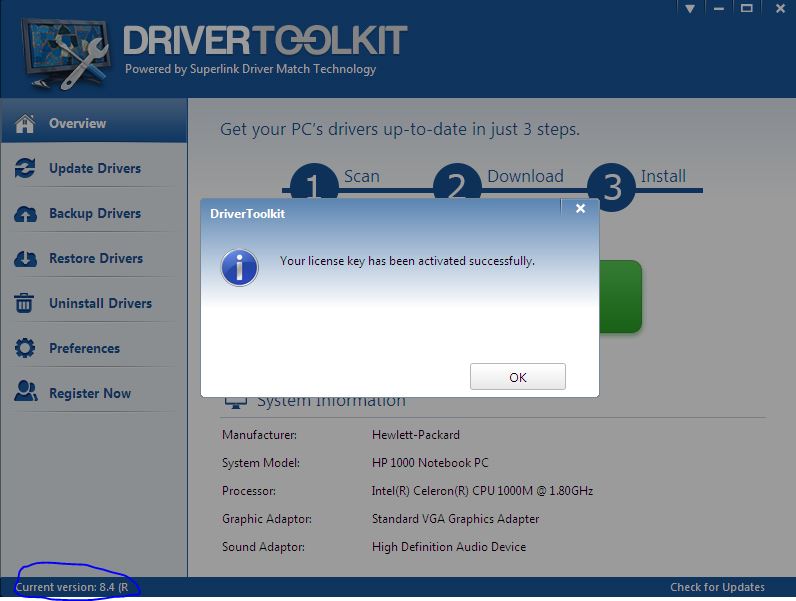Open the Overview section
The image size is (796, 601).
click(94, 122)
